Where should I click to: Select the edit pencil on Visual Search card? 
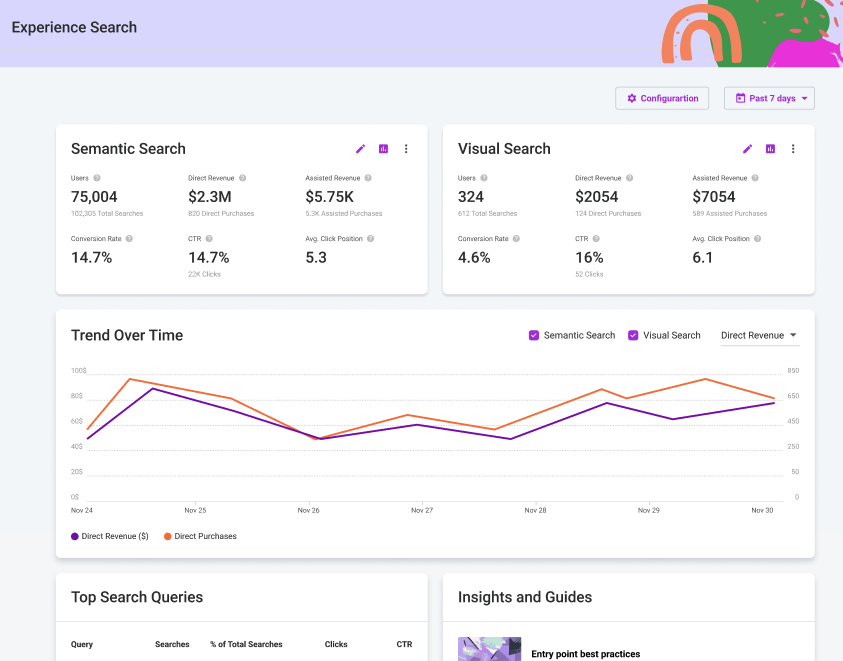coord(747,148)
